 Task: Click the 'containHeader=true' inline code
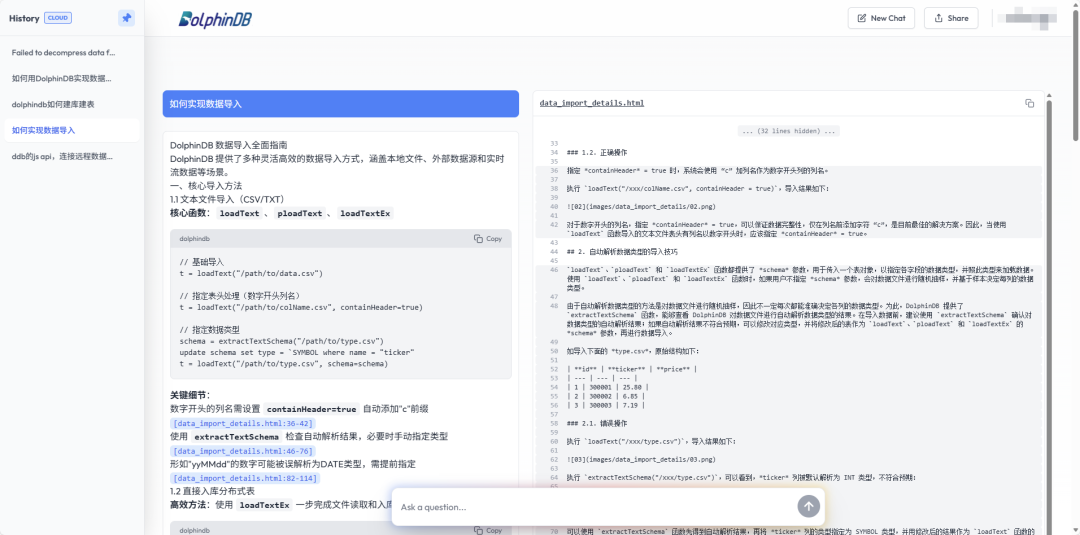pos(311,409)
